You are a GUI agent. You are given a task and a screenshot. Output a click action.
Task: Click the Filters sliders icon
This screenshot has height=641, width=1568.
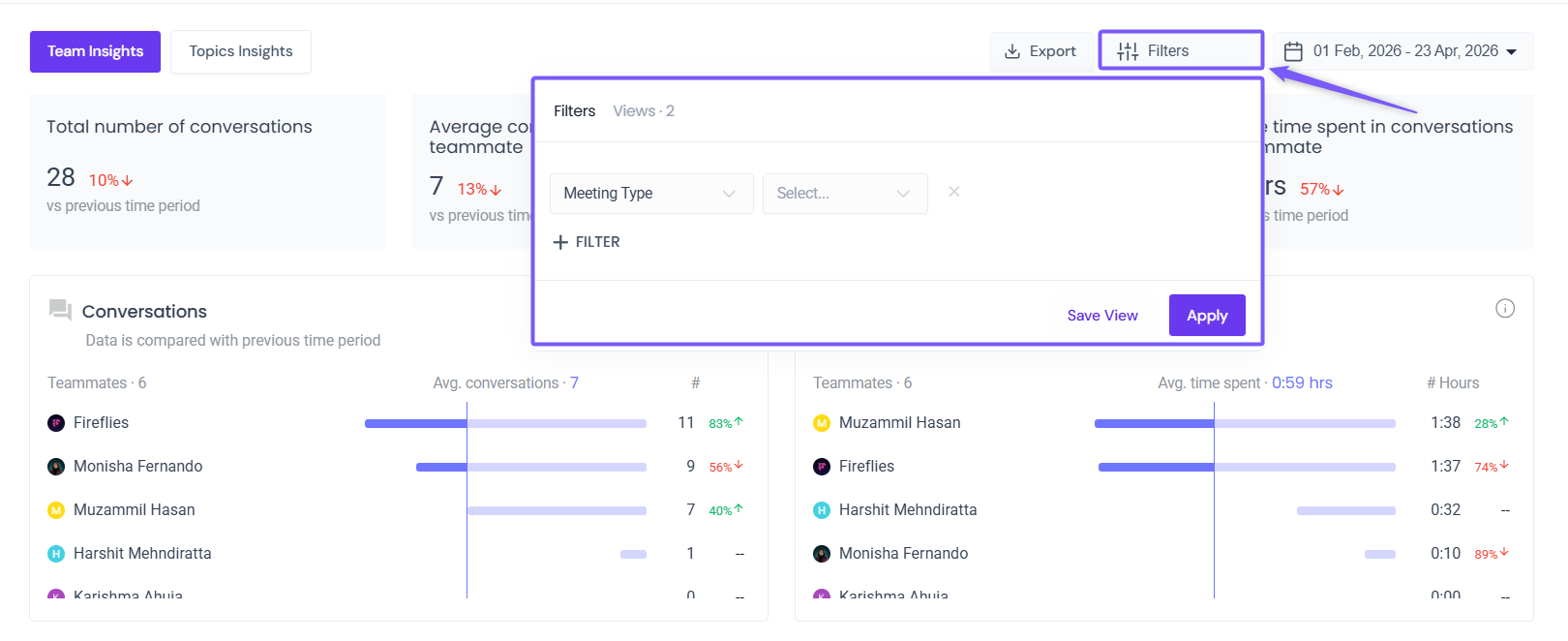1128,51
